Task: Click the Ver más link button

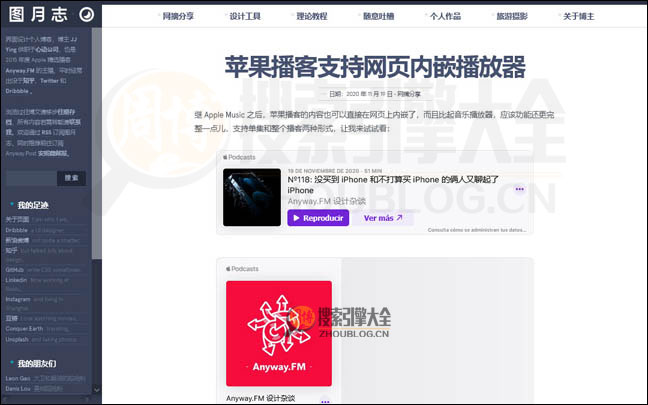Action: point(383,218)
